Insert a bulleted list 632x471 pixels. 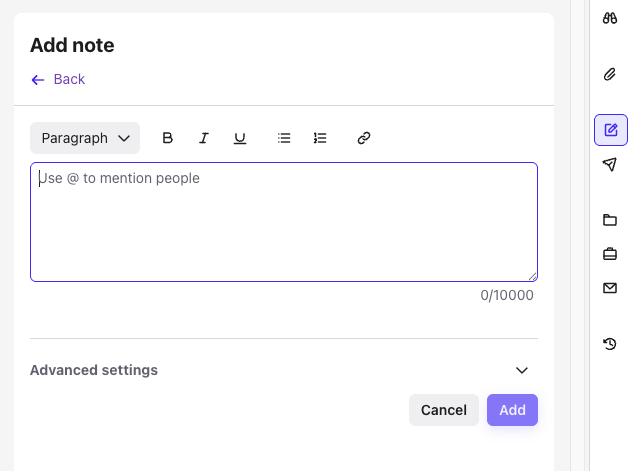pos(284,138)
